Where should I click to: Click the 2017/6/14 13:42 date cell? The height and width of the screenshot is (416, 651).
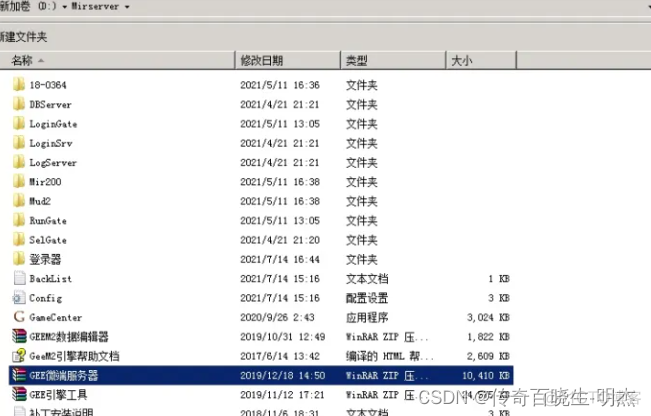(x=280, y=356)
